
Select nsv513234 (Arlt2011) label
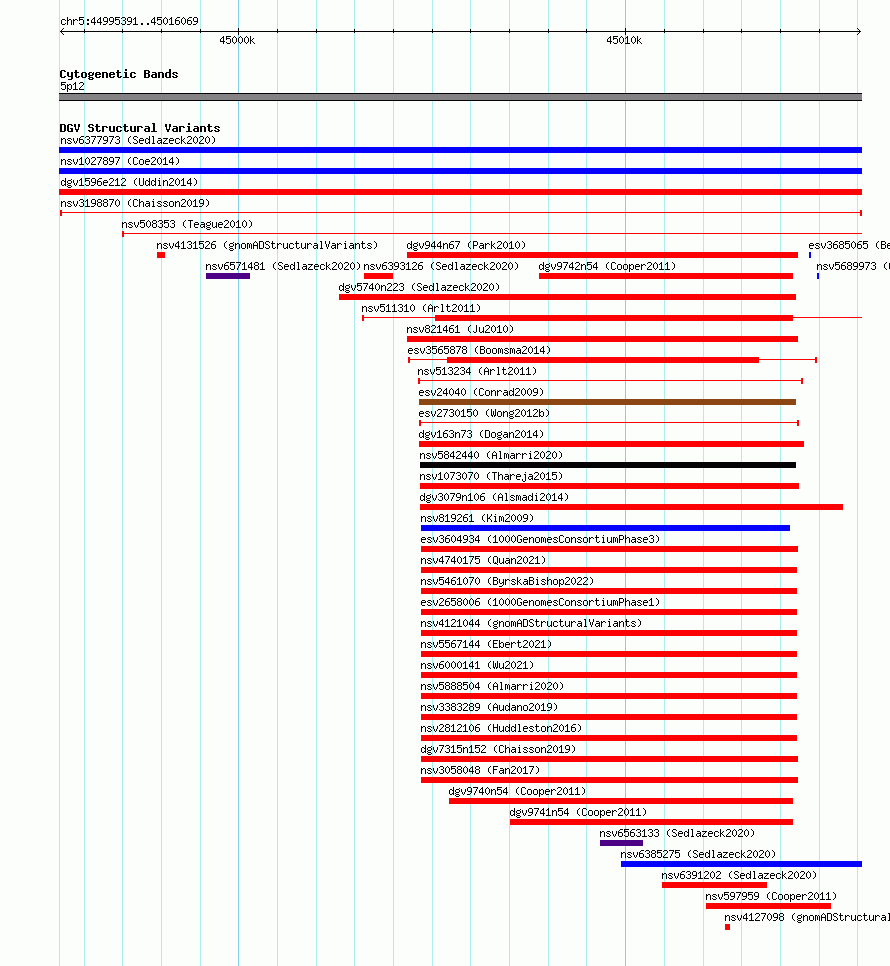(477, 370)
